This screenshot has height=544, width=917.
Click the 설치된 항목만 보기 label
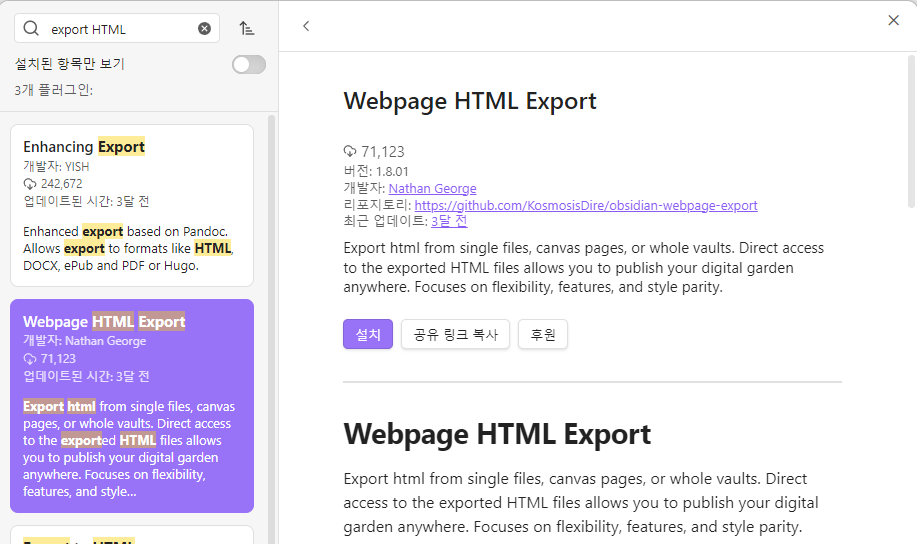point(70,64)
